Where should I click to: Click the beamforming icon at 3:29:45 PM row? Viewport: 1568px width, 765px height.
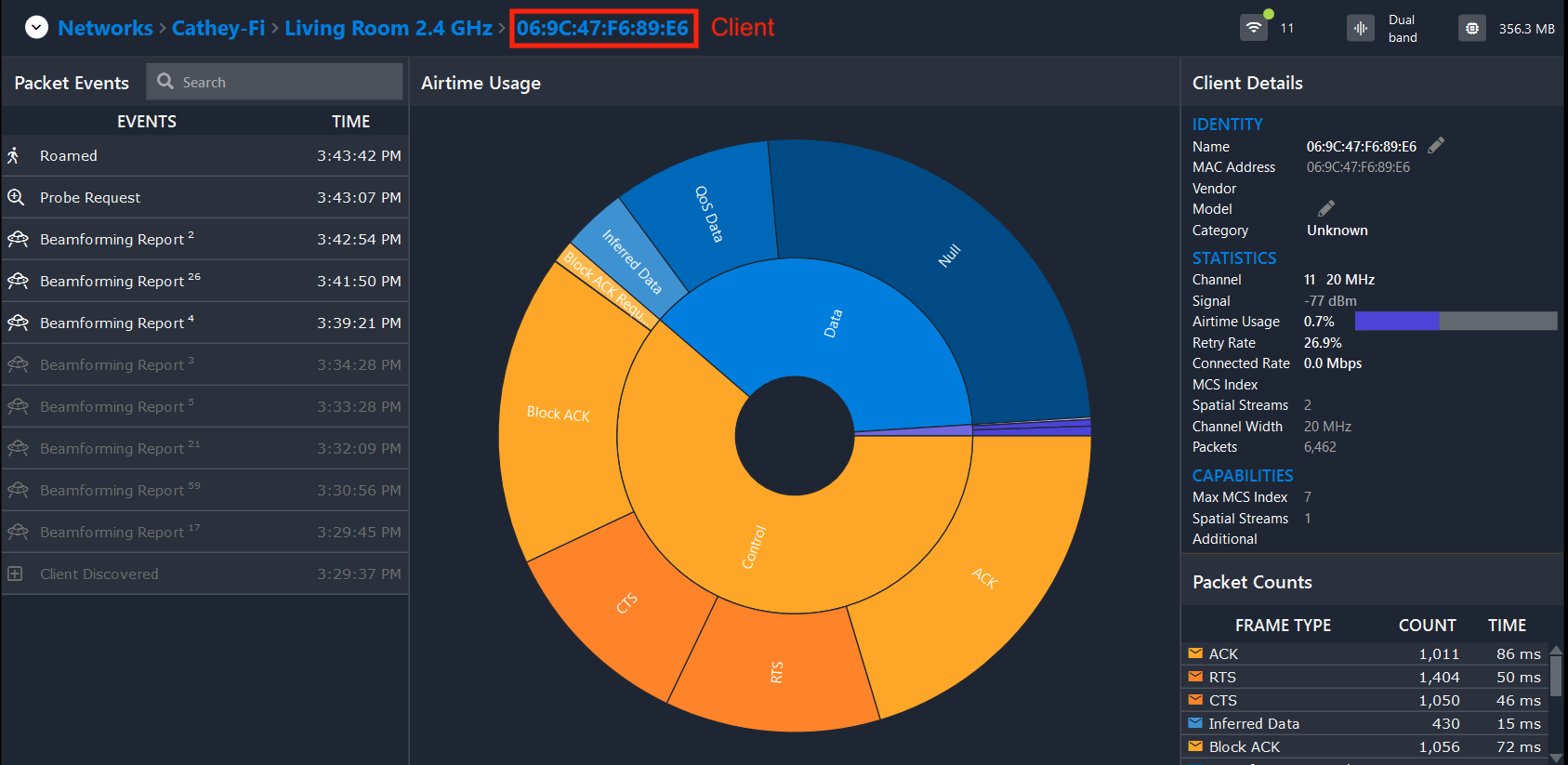pyautogui.click(x=18, y=532)
